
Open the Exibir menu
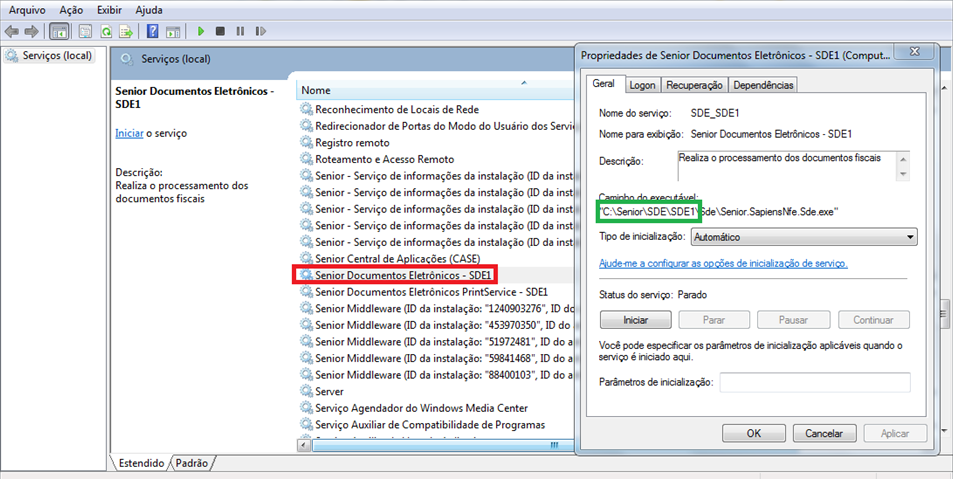pyautogui.click(x=109, y=10)
